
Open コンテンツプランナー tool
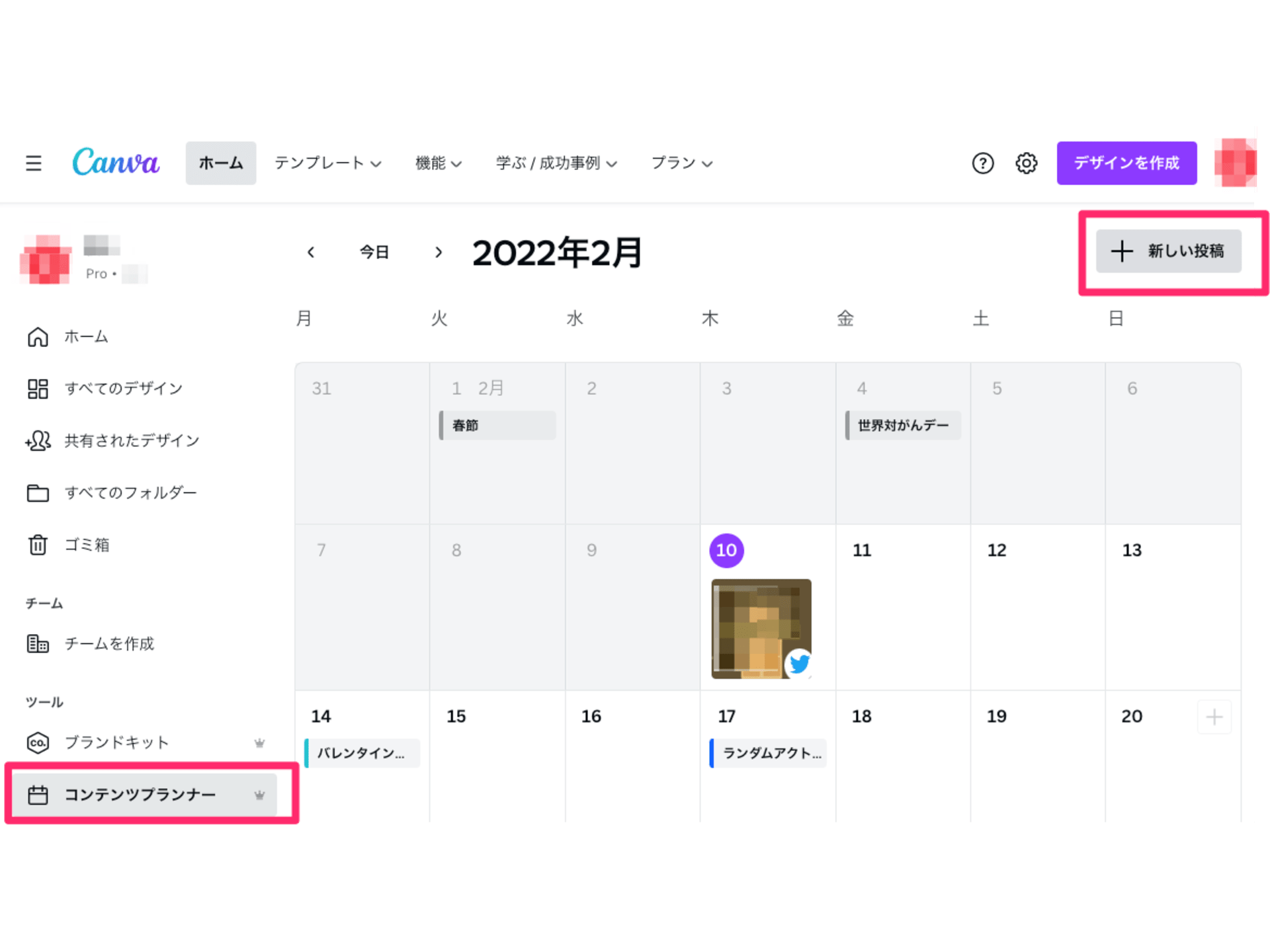coord(144,795)
